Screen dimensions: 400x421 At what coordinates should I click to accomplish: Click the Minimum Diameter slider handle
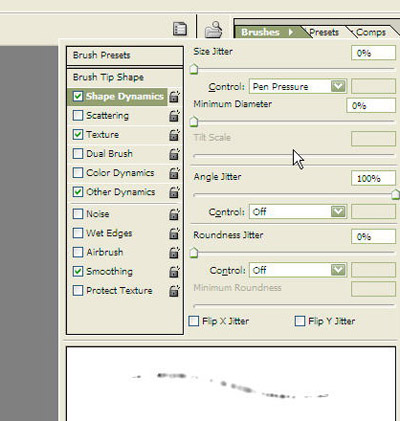194,122
